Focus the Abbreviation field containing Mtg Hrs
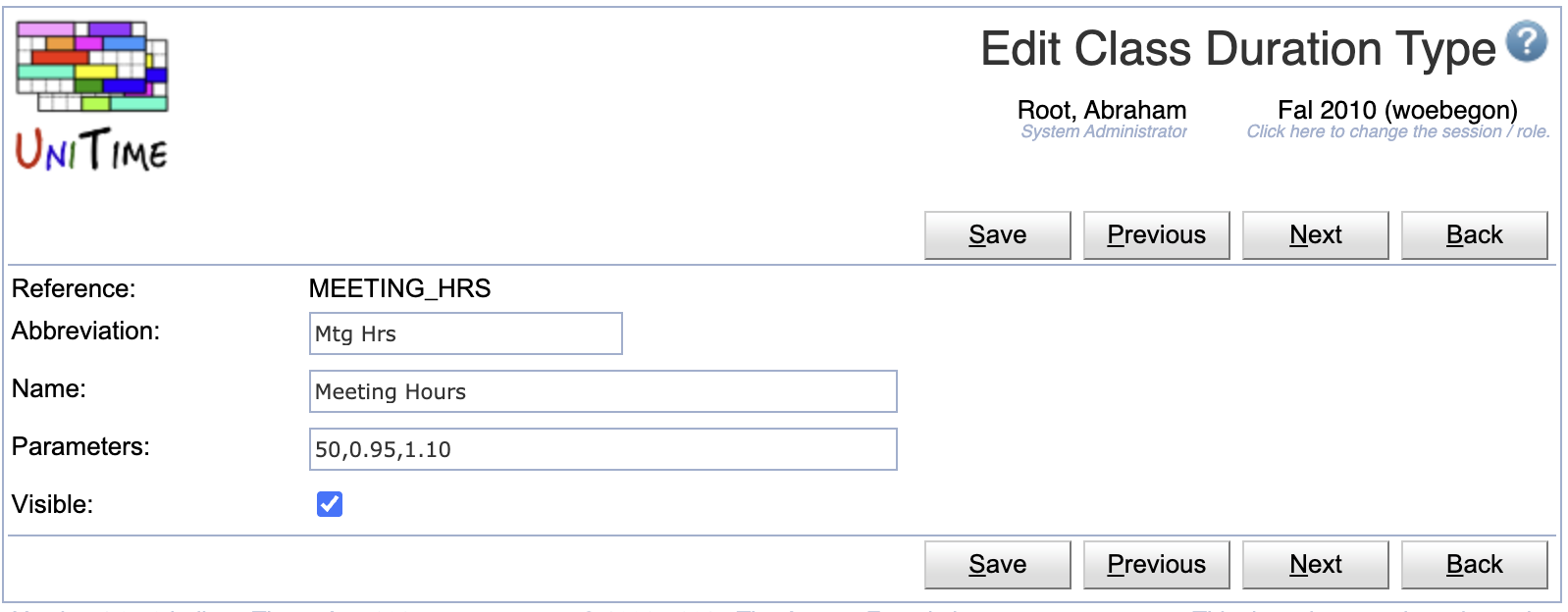This screenshot has width=1568, height=612. [466, 333]
